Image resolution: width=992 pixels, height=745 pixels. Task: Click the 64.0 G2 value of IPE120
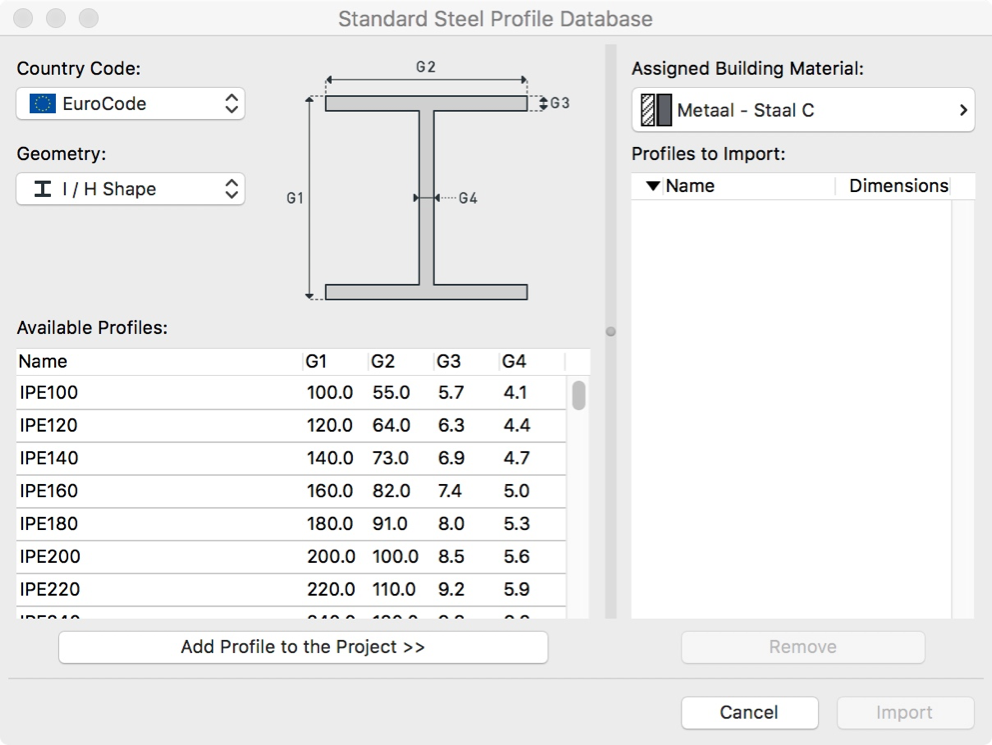pos(391,426)
